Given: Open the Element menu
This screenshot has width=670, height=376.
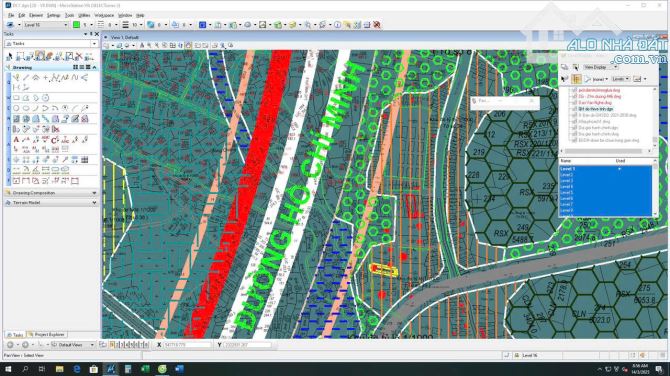Looking at the screenshot, I should pos(36,15).
